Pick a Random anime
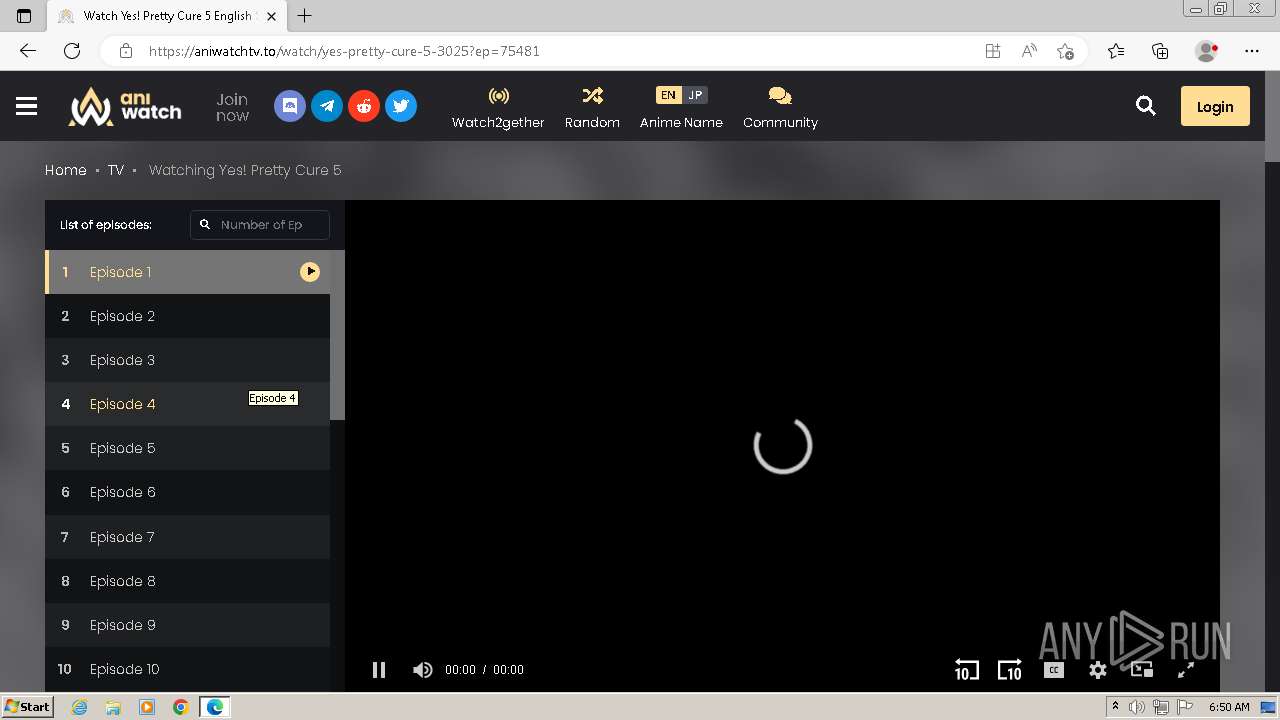 [x=592, y=107]
